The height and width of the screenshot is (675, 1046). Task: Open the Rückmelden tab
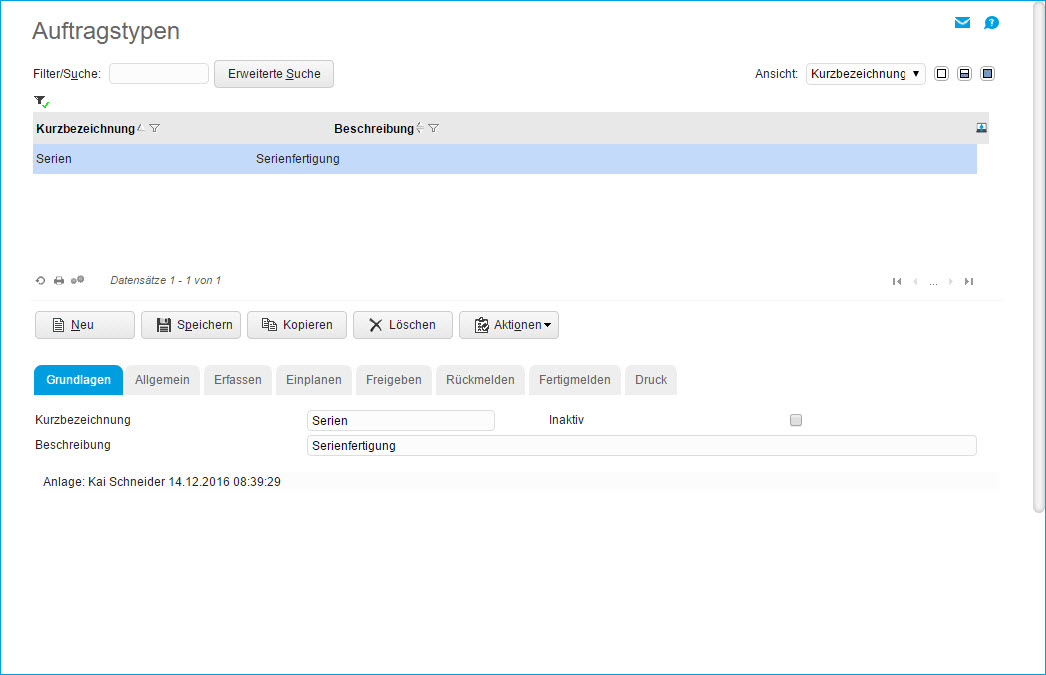point(480,380)
